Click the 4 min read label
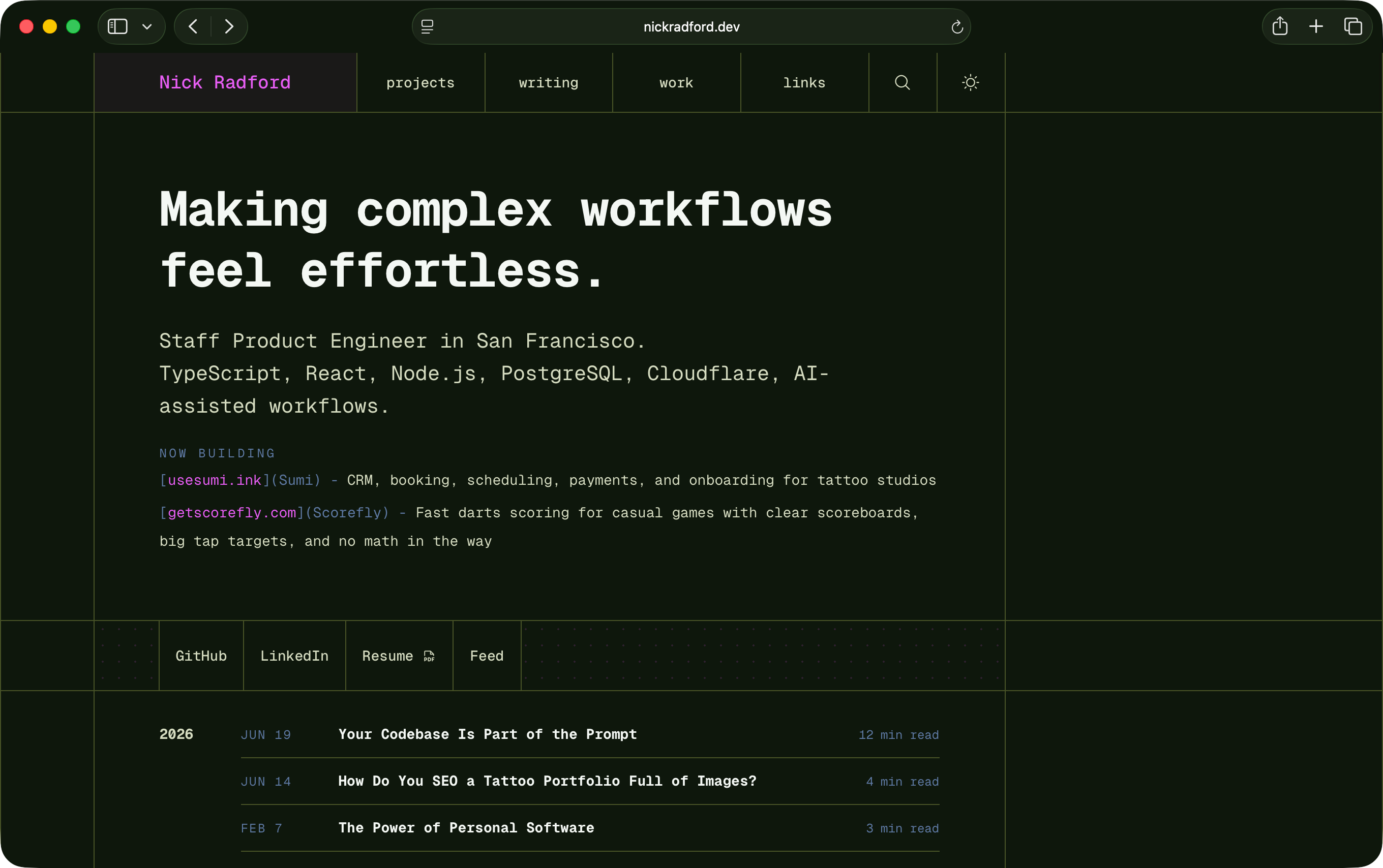Screen dimensions: 1383x868 pyautogui.click(x=903, y=781)
